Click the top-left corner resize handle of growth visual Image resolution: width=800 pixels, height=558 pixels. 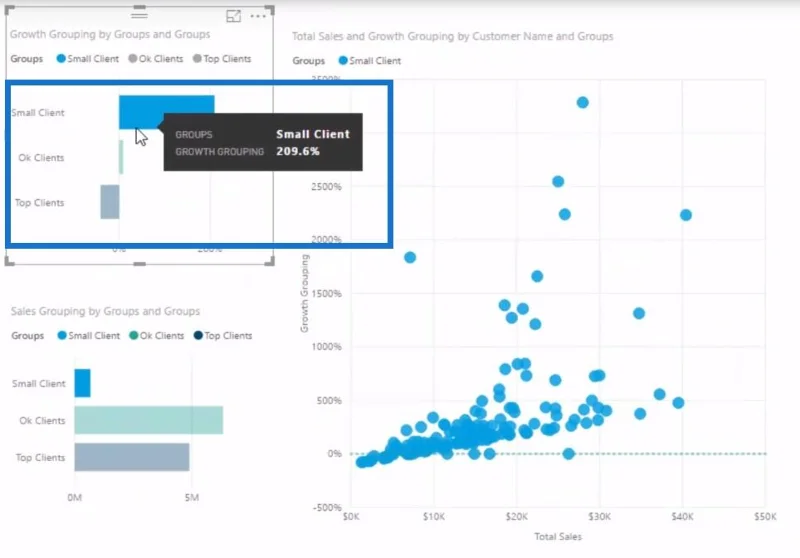(x=9, y=9)
